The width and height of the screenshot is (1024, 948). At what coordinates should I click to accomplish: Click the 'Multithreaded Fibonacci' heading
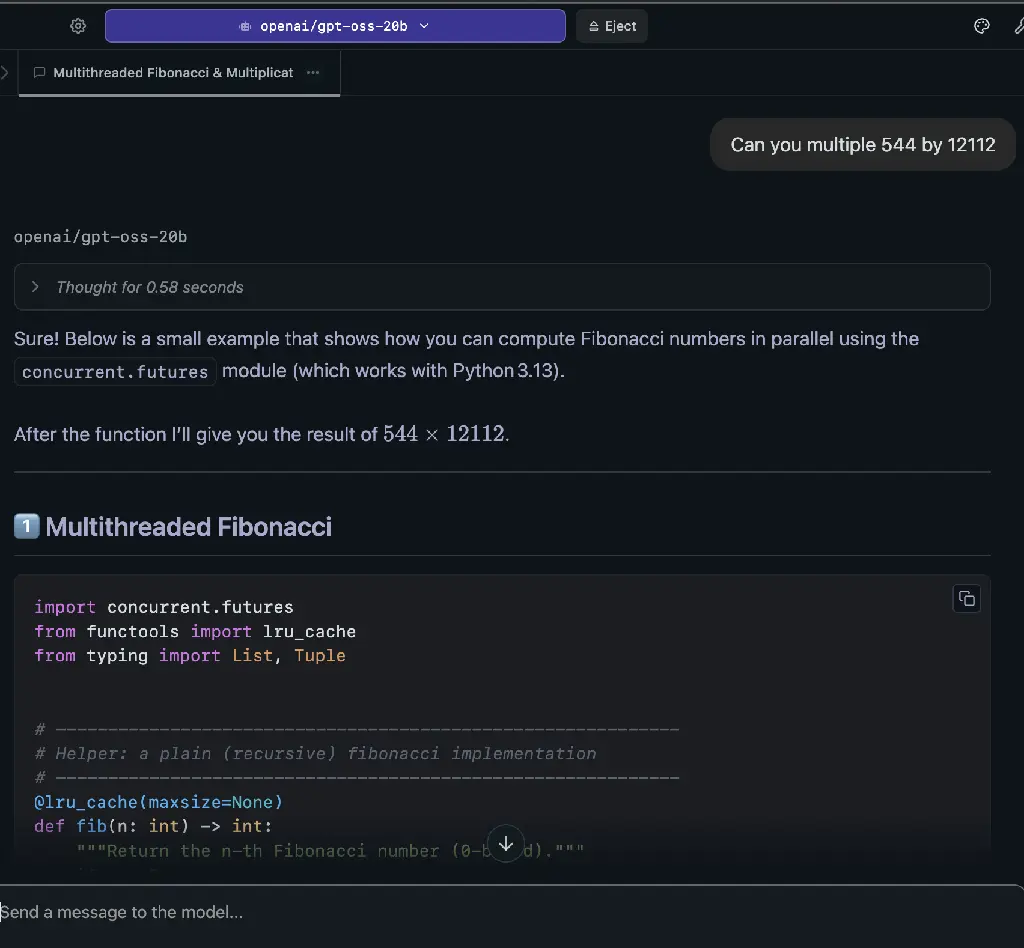[x=188, y=527]
